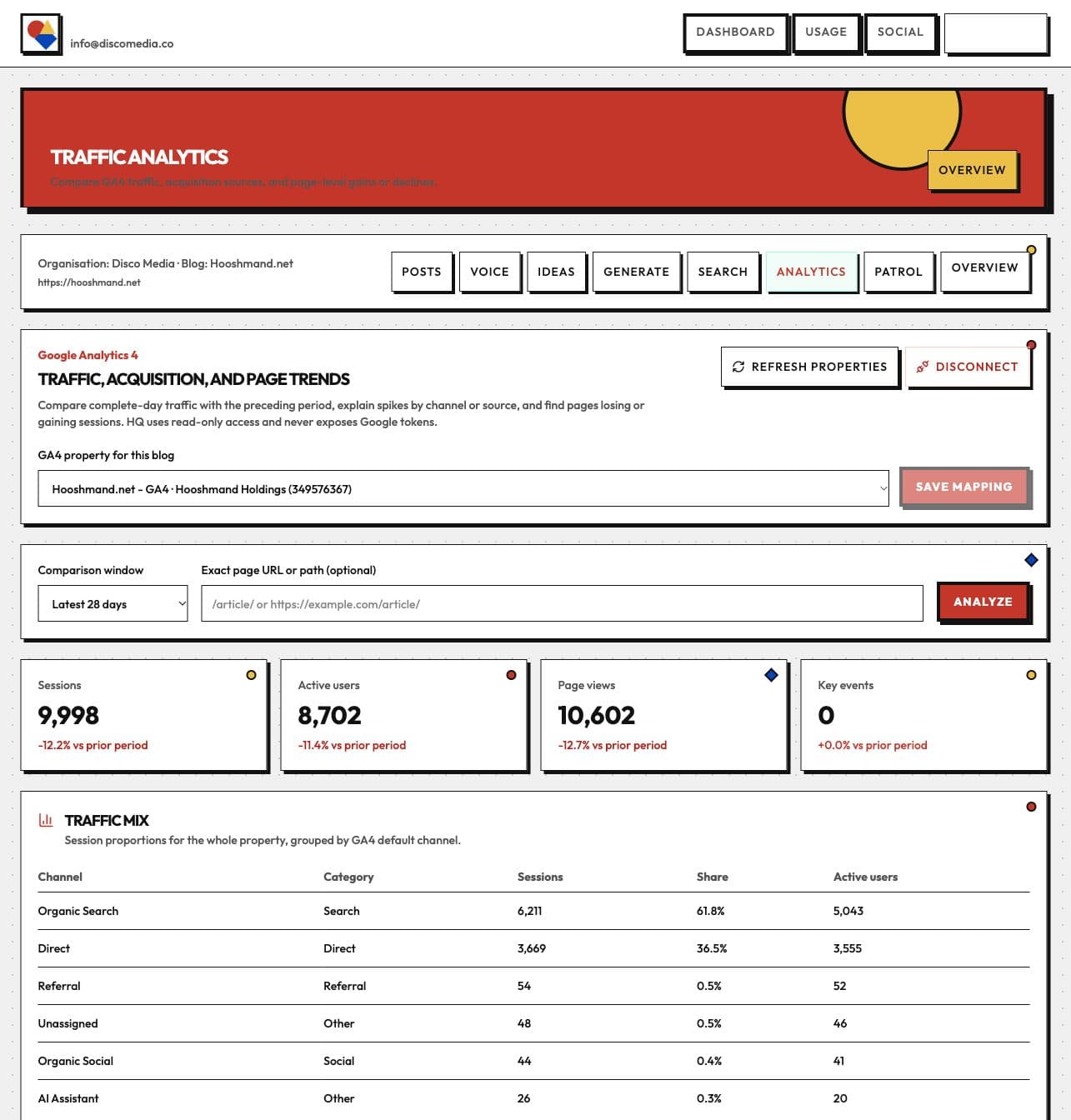Click the Sessions value 9,998
The height and width of the screenshot is (1120, 1071).
68,715
